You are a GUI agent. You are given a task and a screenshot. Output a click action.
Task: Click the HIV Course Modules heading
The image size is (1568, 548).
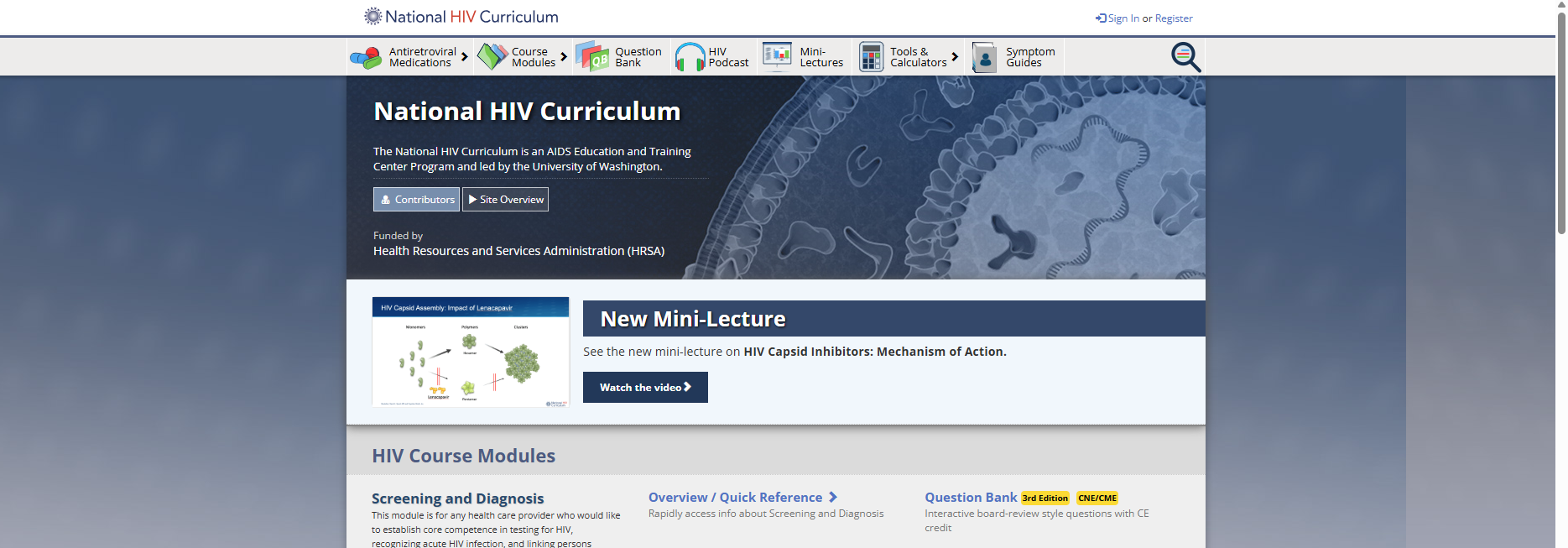(x=464, y=456)
